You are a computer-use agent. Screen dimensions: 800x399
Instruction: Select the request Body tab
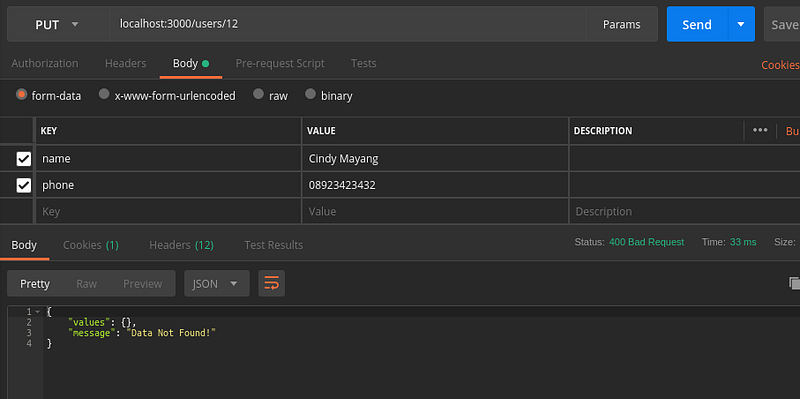(191, 63)
